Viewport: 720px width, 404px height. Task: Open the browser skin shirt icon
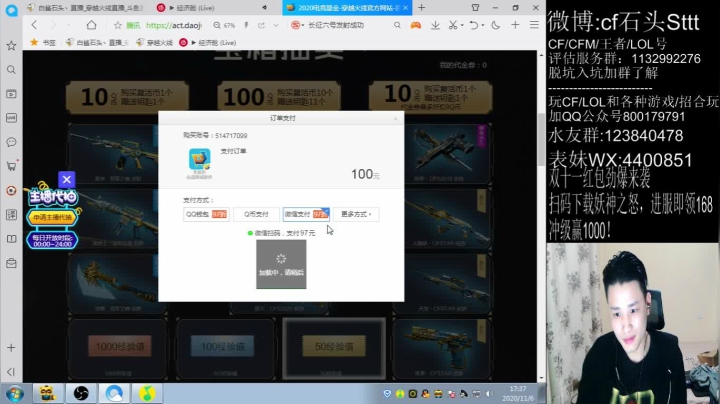pos(475,8)
